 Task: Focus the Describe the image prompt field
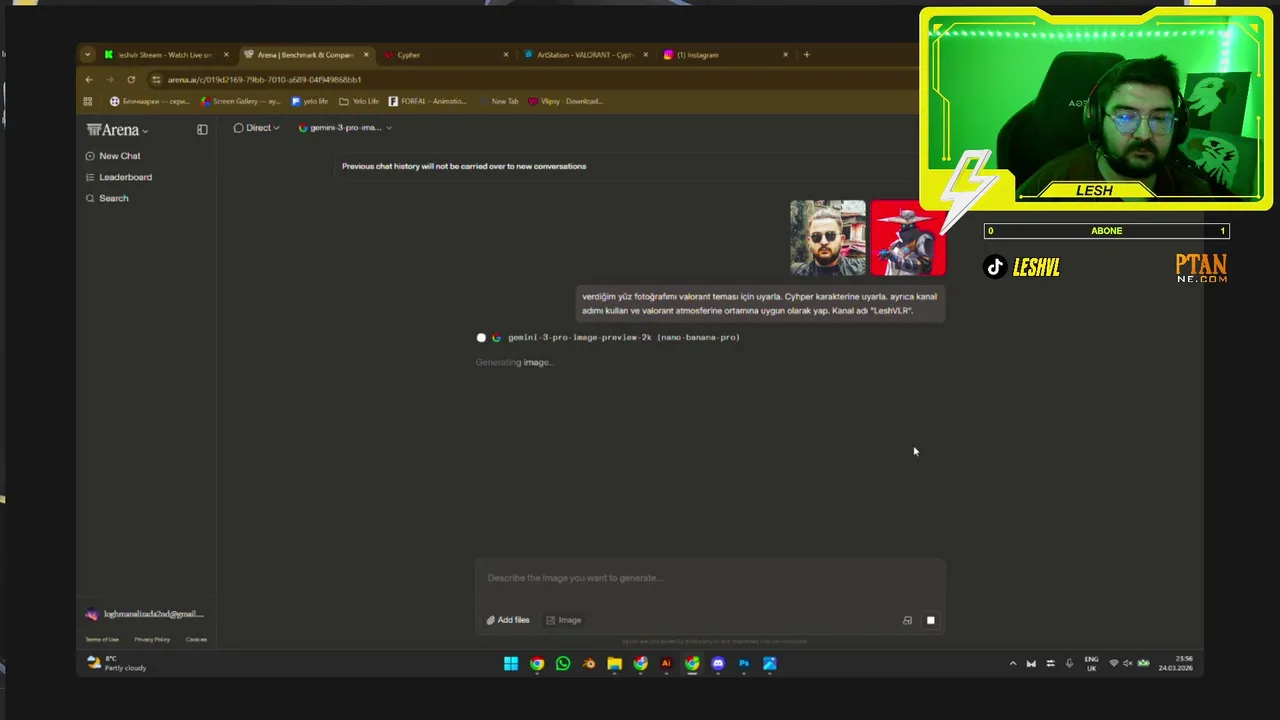pos(710,578)
